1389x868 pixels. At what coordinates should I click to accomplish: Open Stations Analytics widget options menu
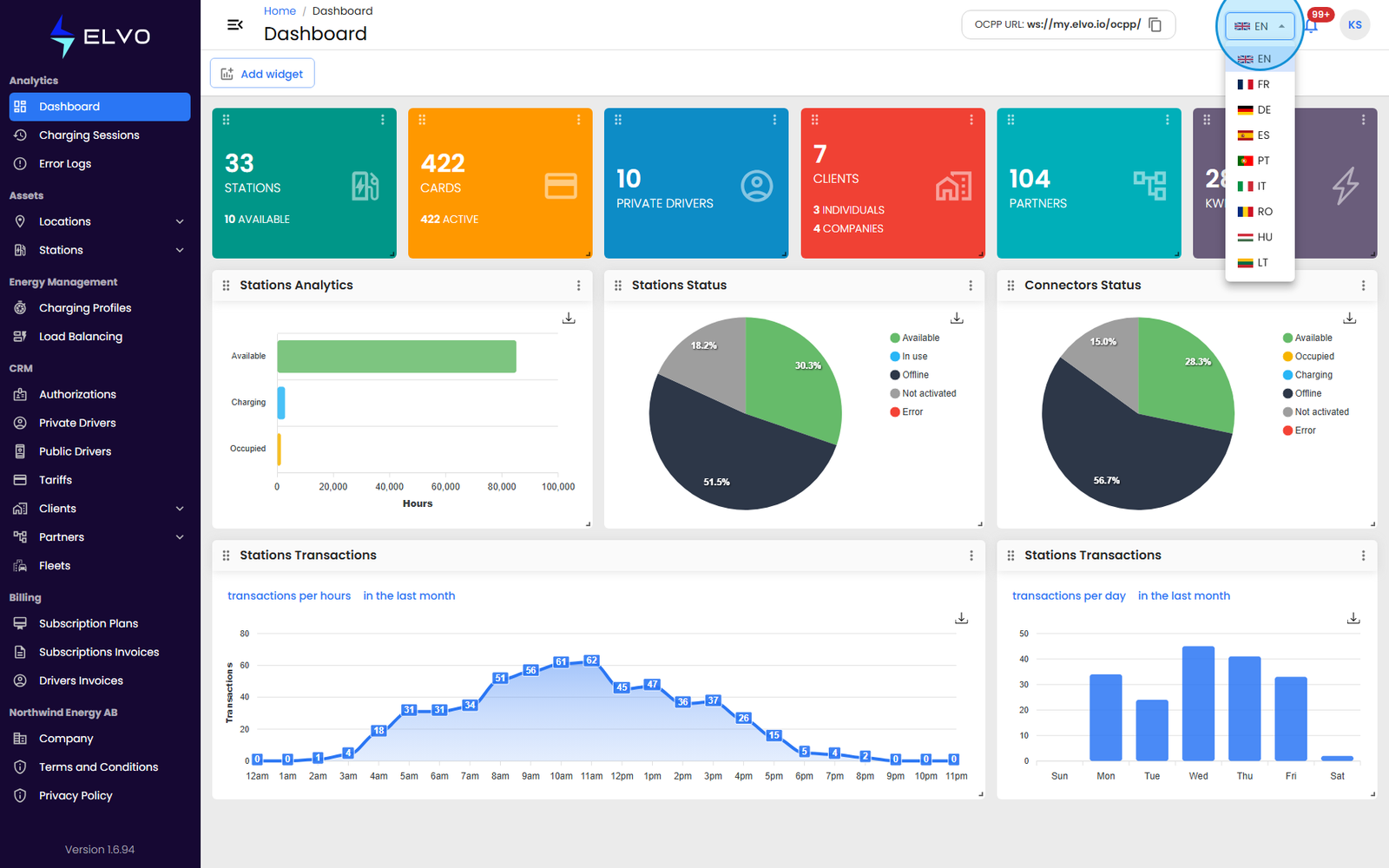click(579, 286)
